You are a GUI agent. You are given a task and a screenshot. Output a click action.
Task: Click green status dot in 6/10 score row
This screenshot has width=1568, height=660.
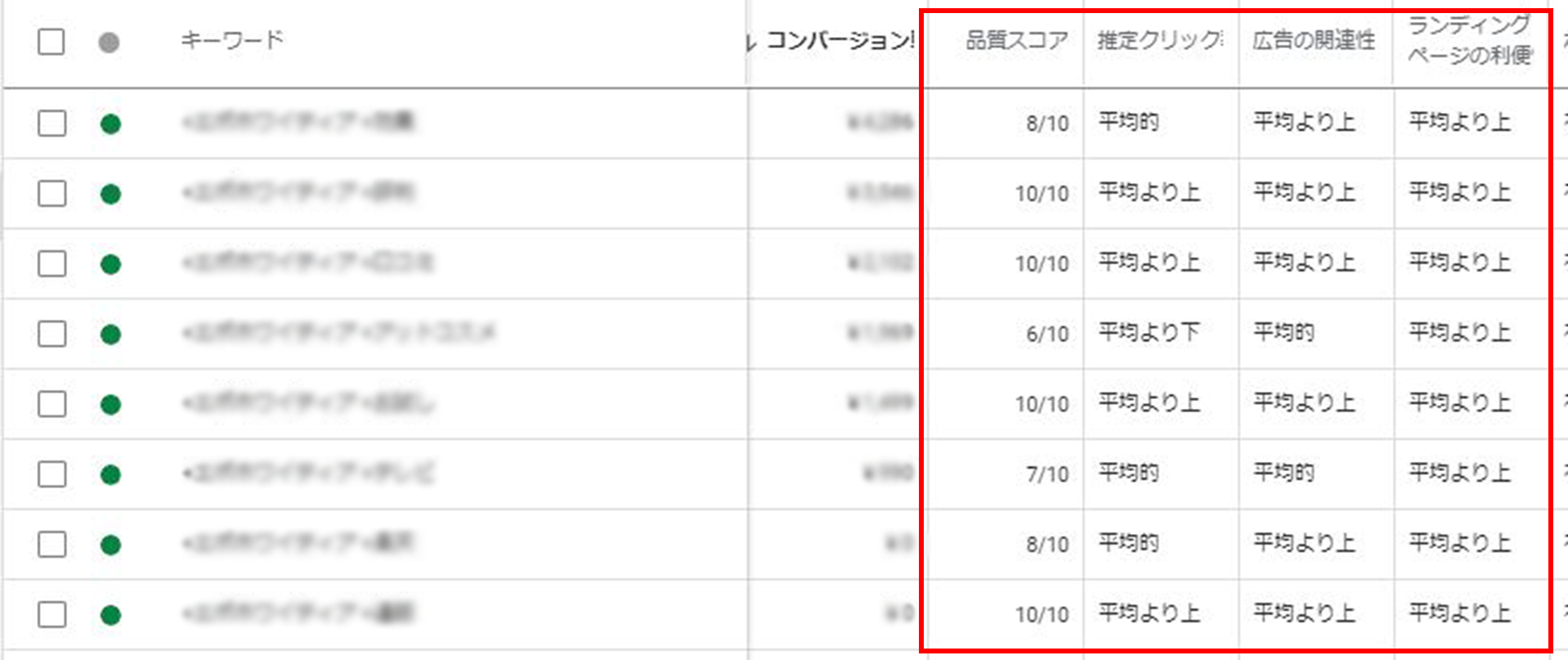tap(110, 334)
